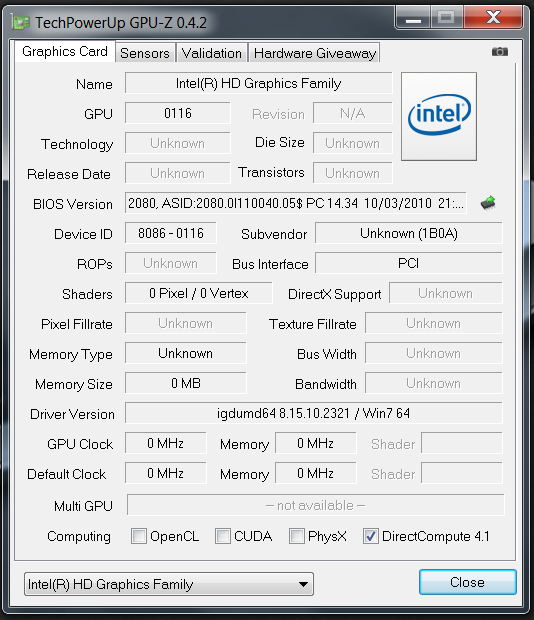
Task: Select the Hardware Giveaway tab
Action: pyautogui.click(x=315, y=53)
